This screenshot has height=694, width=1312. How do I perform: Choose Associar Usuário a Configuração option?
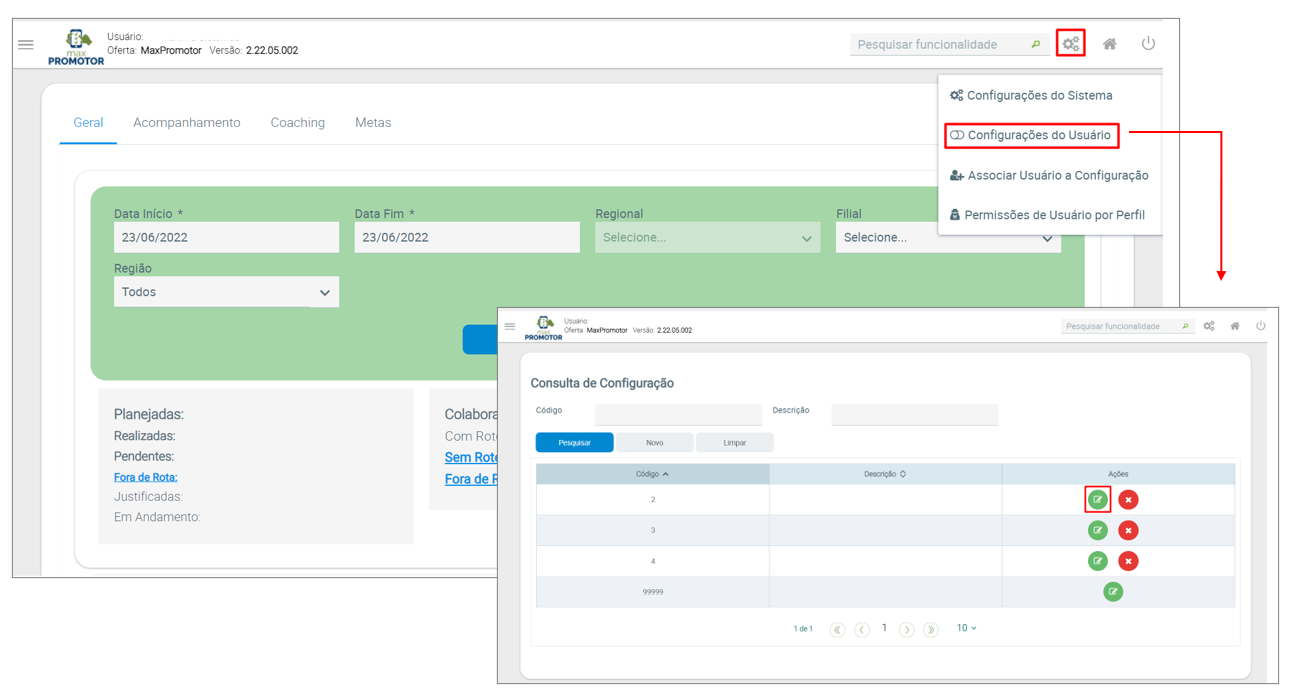(x=1049, y=175)
